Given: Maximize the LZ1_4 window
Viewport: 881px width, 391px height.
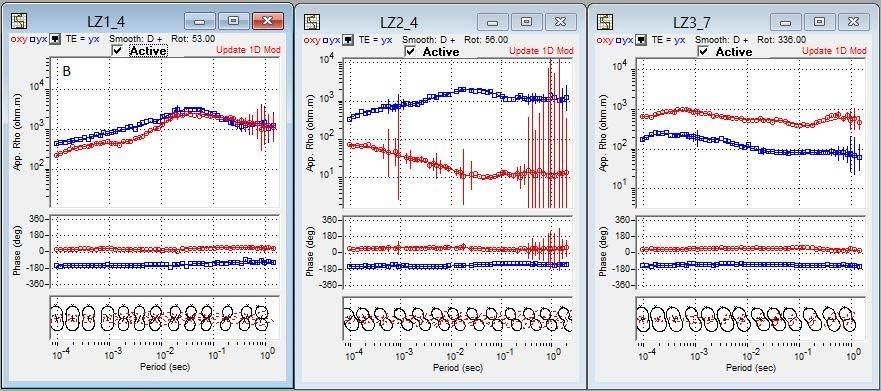Looking at the screenshot, I should point(234,21).
